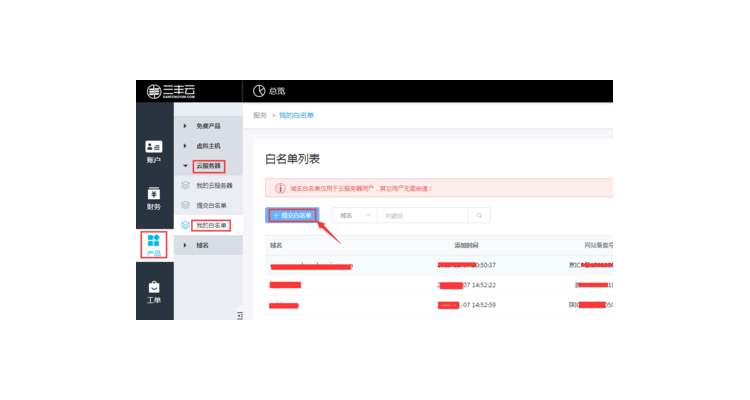Open the 总览 overview pie icon
Screen dimensions: 750x400
tap(259, 91)
